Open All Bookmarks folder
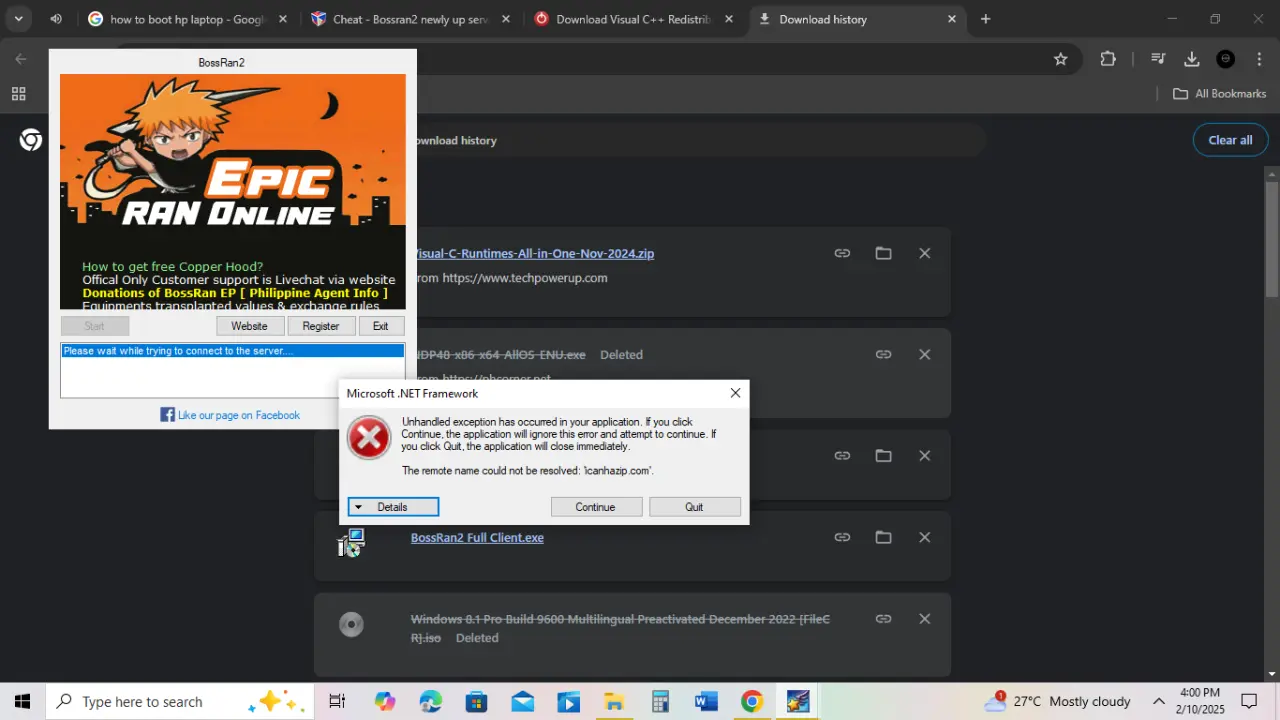The width and height of the screenshot is (1280, 720). click(x=1219, y=94)
